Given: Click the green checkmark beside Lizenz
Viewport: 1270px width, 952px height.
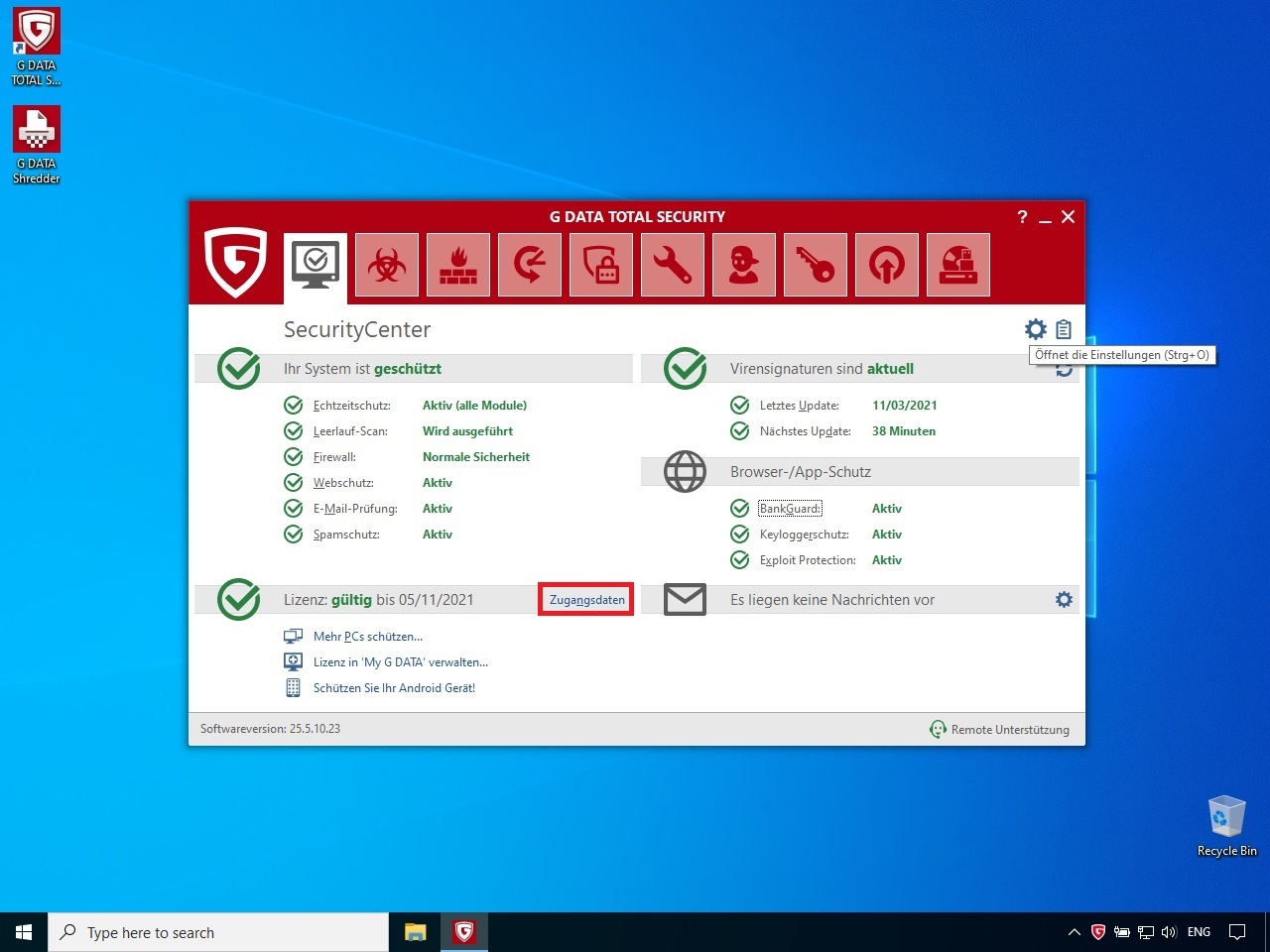Looking at the screenshot, I should pyautogui.click(x=238, y=600).
